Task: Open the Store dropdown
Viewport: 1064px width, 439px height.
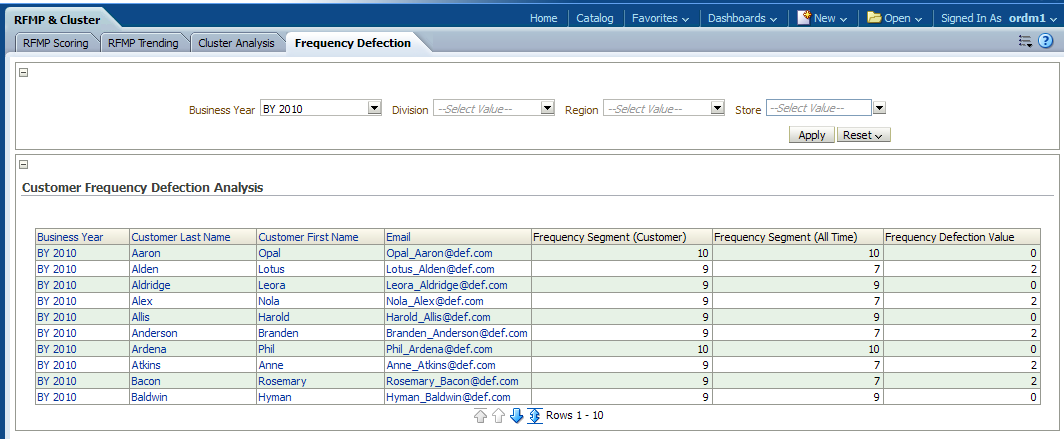Action: tap(878, 109)
